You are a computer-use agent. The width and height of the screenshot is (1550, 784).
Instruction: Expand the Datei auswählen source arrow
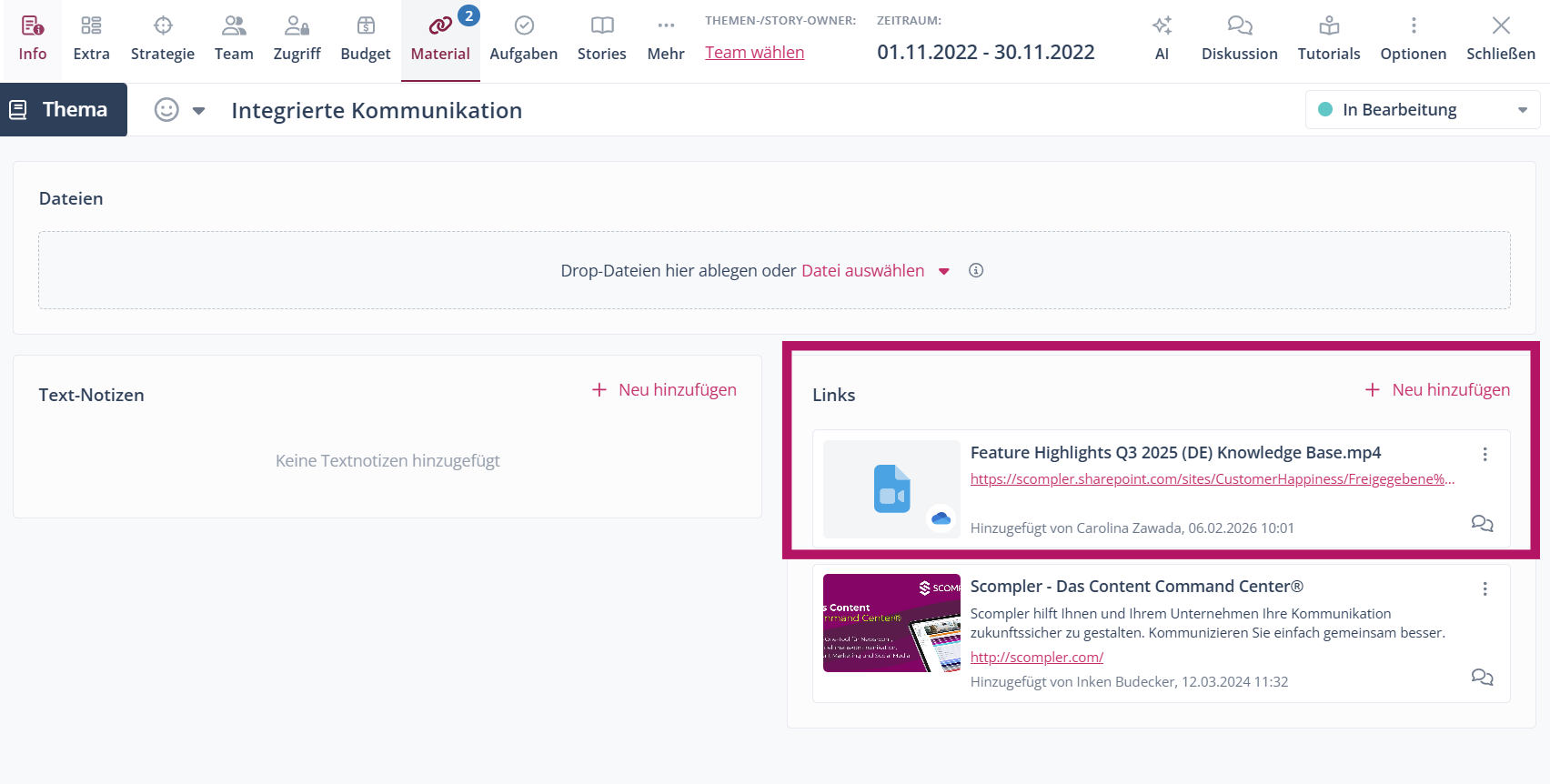pyautogui.click(x=944, y=271)
